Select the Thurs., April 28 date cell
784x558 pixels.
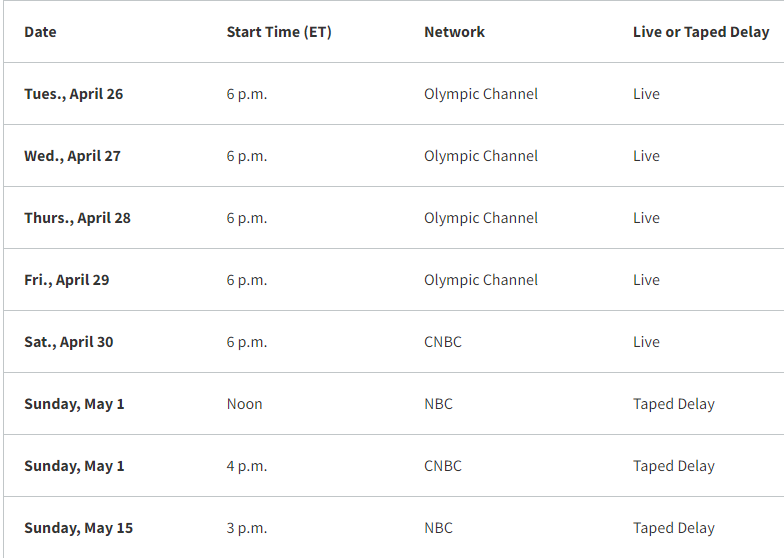77,218
